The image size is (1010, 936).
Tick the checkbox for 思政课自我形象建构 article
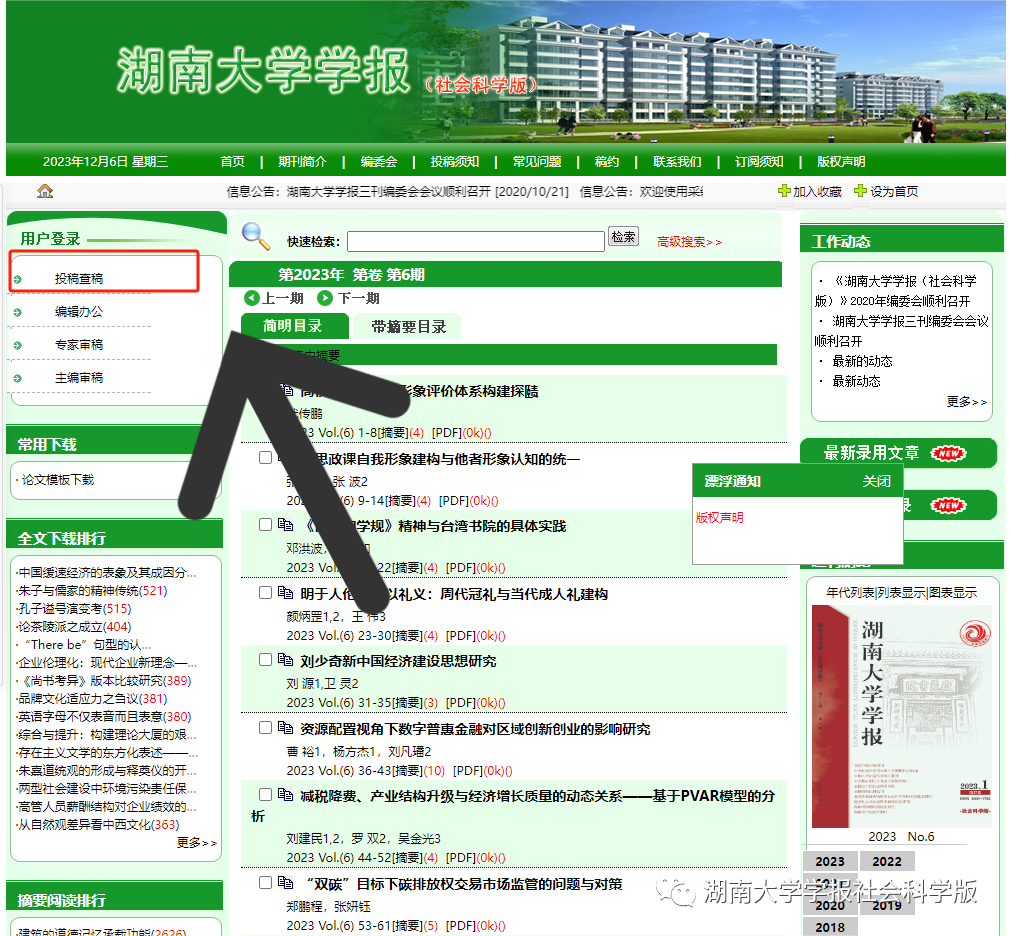265,458
